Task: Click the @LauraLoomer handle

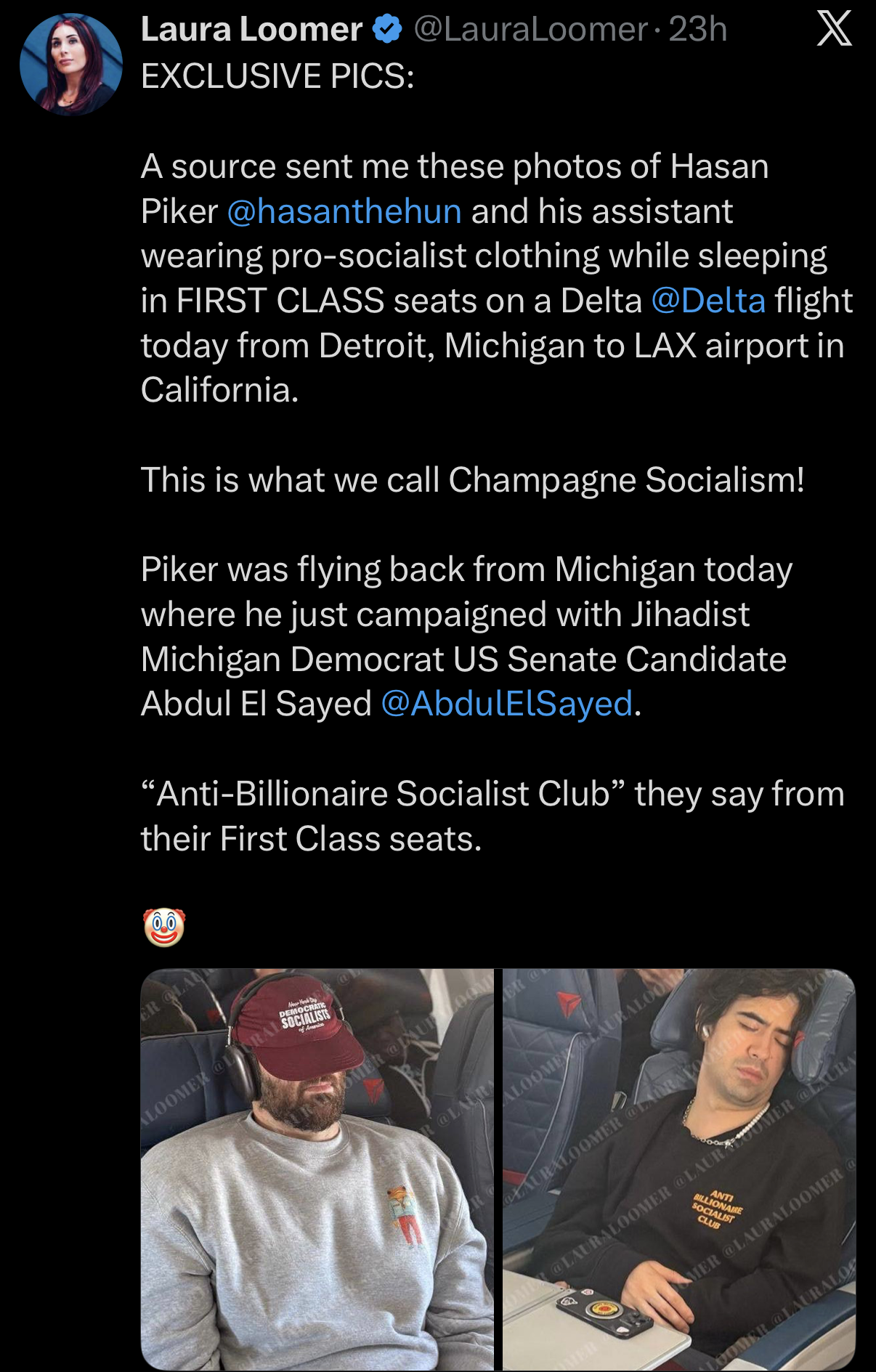Action: 530,30
